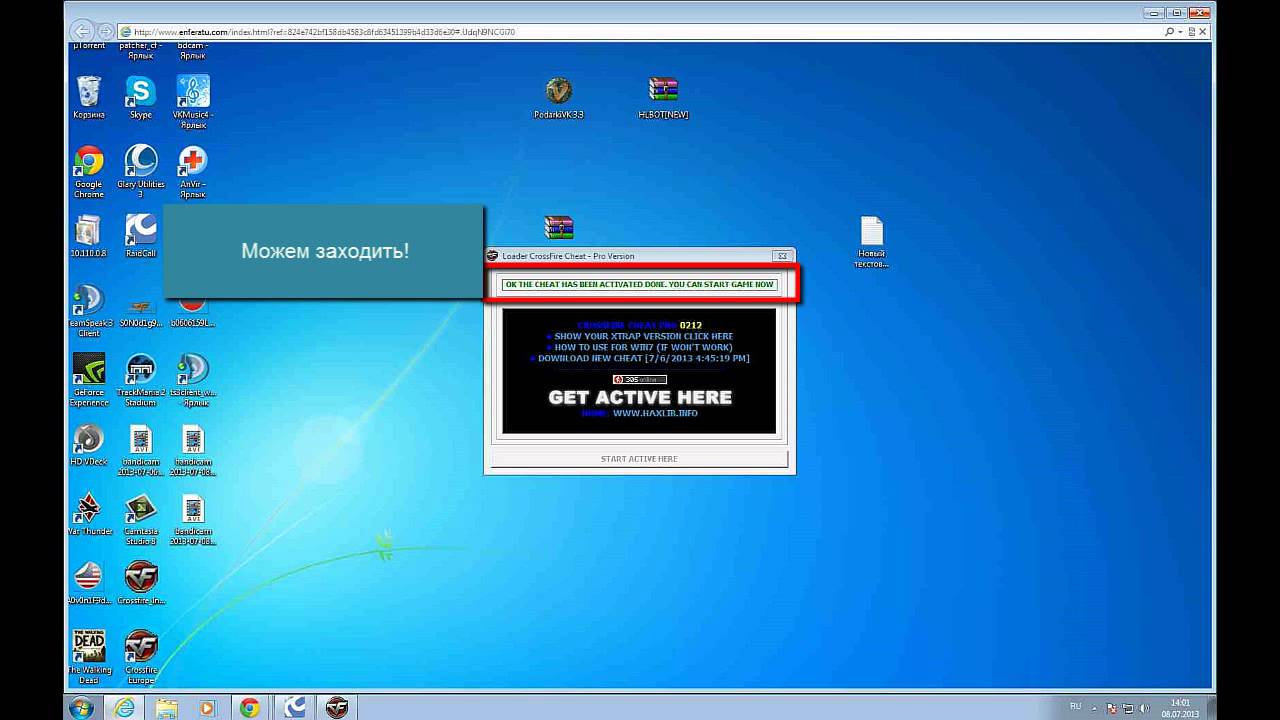Select the HLBOT[NEW] archive icon

pyautogui.click(x=663, y=97)
